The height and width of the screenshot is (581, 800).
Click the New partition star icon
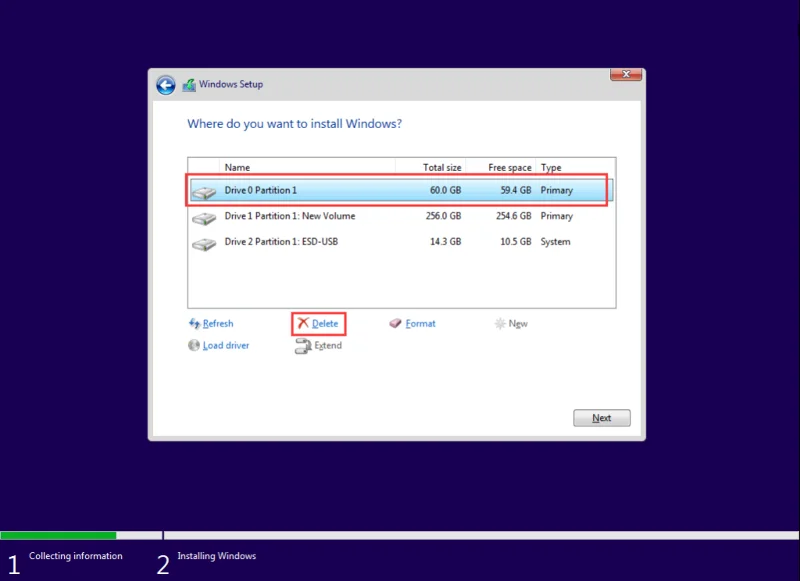click(500, 323)
